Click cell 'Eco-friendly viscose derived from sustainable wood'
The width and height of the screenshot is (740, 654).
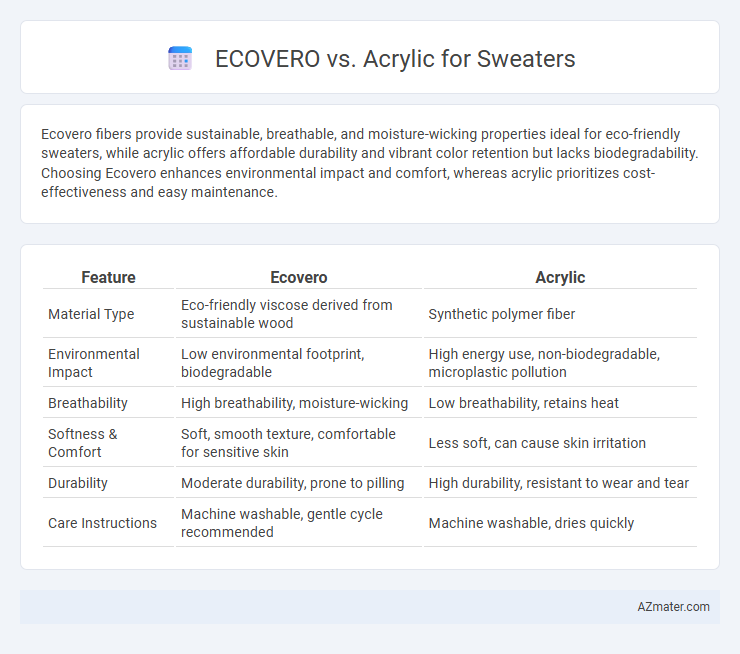pos(298,314)
